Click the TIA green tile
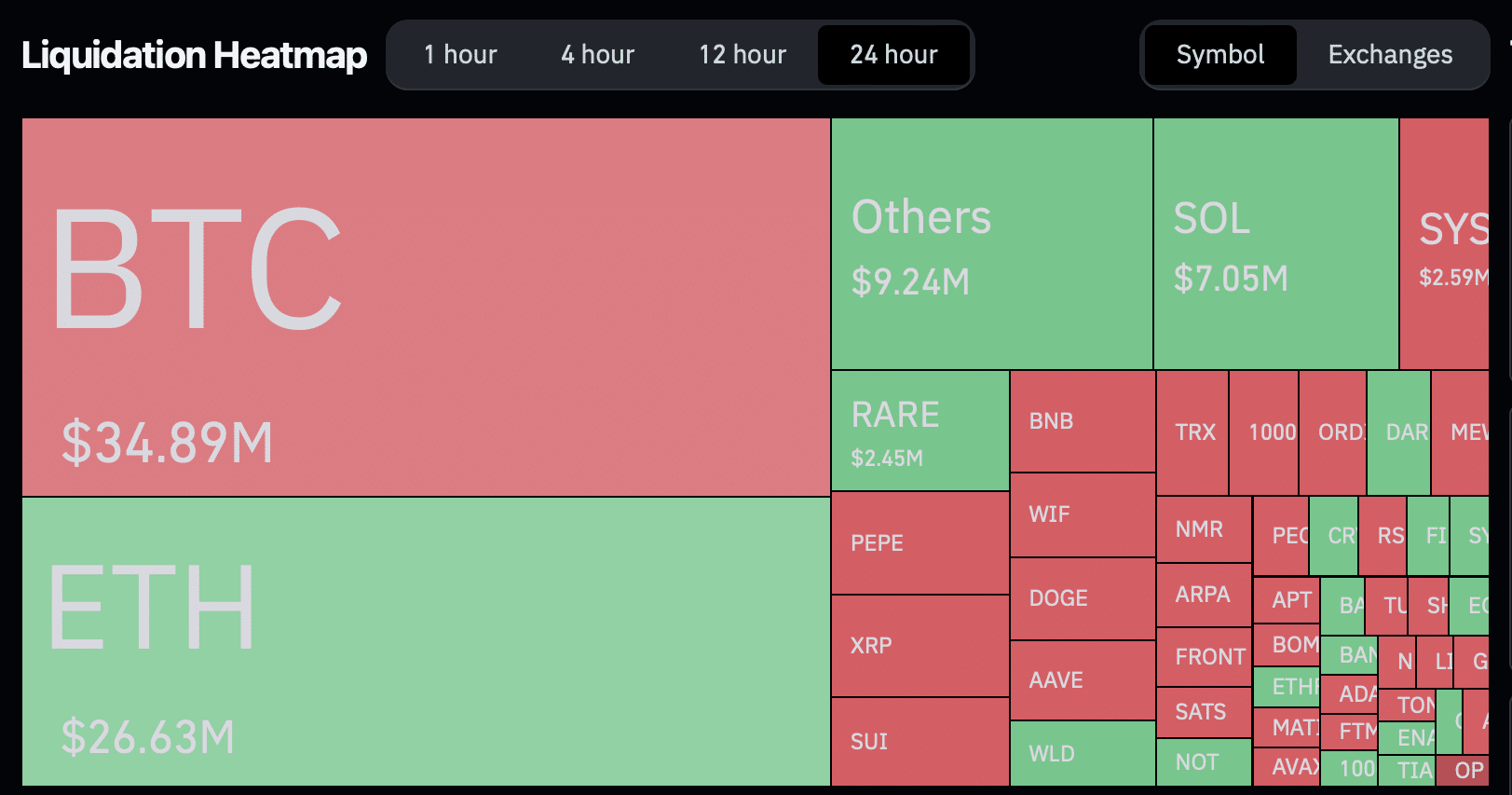This screenshot has height=795, width=1512. (1407, 771)
